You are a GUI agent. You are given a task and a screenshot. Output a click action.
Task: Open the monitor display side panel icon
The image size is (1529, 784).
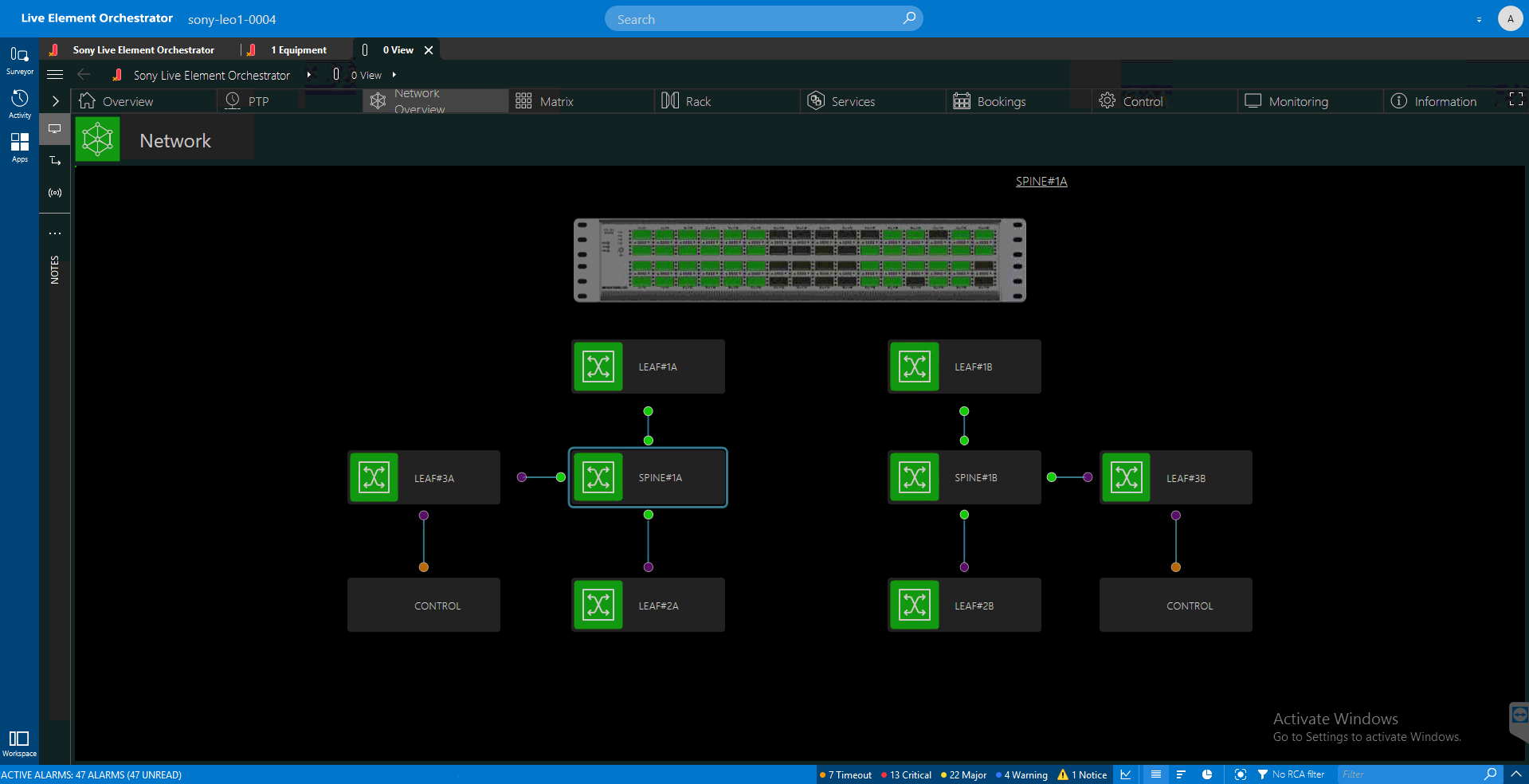point(55,128)
